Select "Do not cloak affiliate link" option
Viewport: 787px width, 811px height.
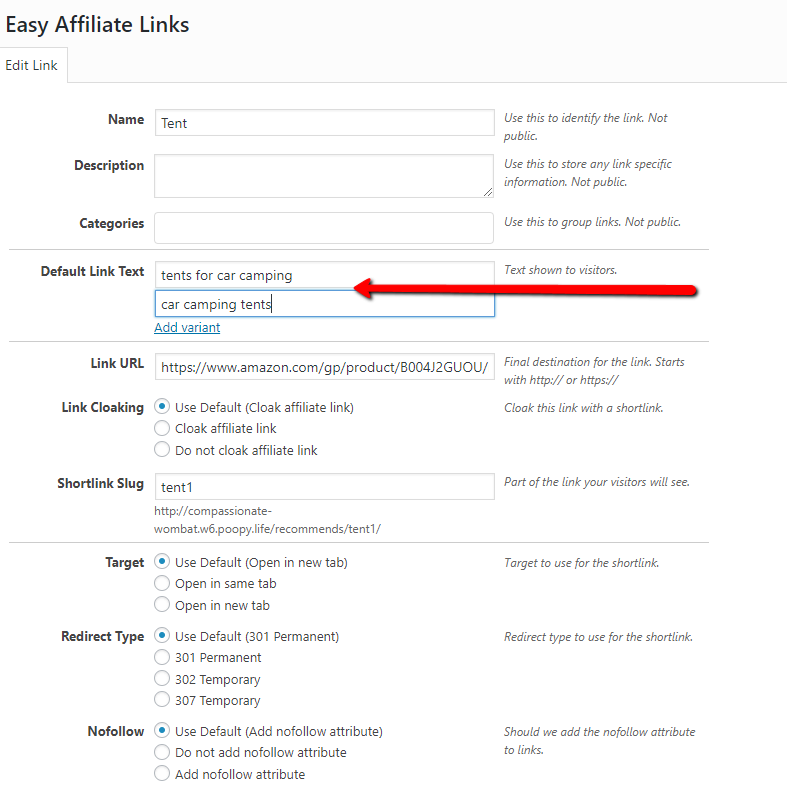click(160, 450)
